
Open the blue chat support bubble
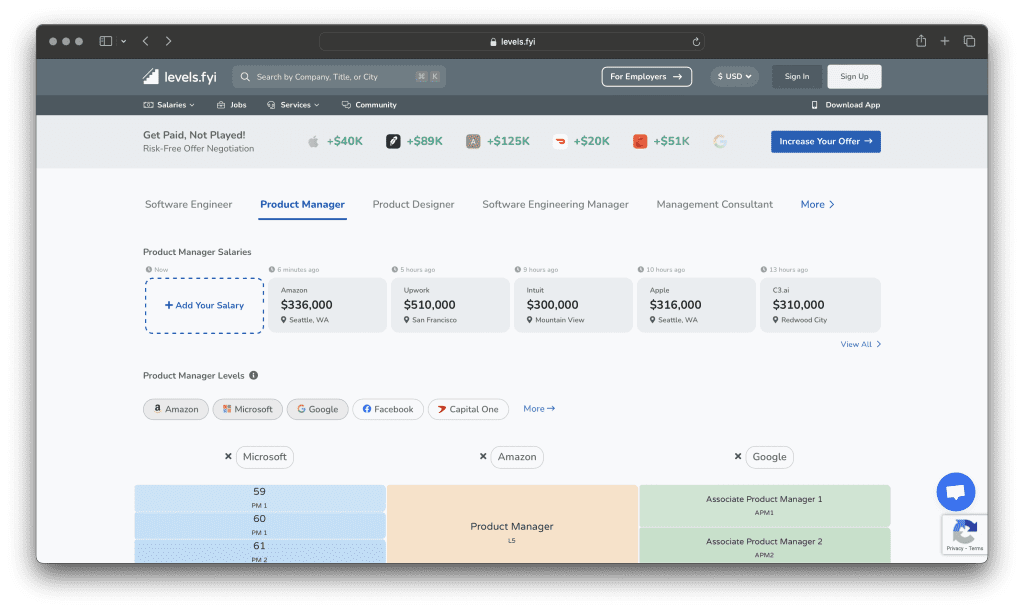click(x=955, y=492)
